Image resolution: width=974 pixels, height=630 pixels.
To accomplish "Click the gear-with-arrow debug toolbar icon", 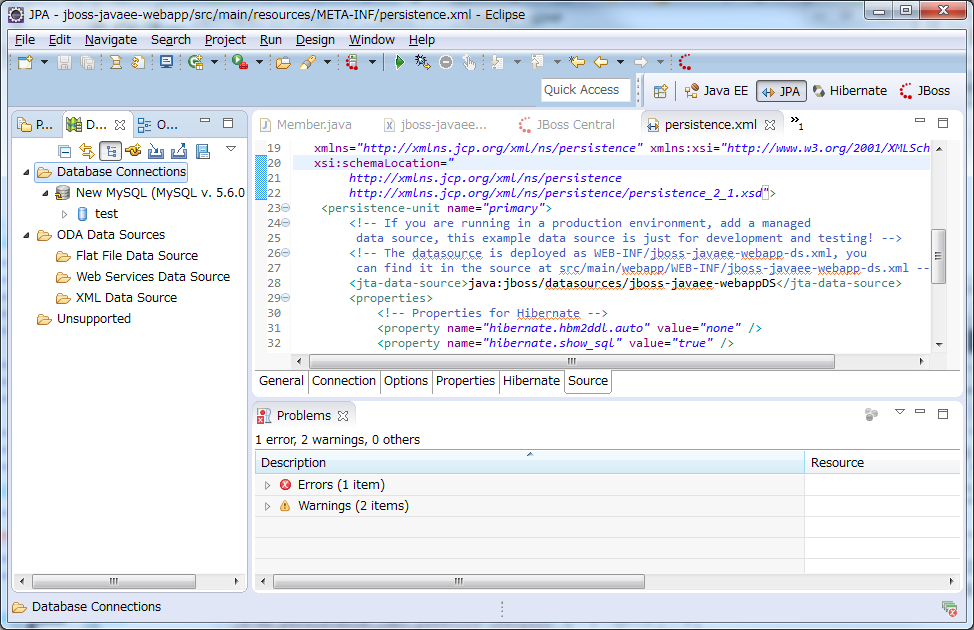I will click(422, 62).
